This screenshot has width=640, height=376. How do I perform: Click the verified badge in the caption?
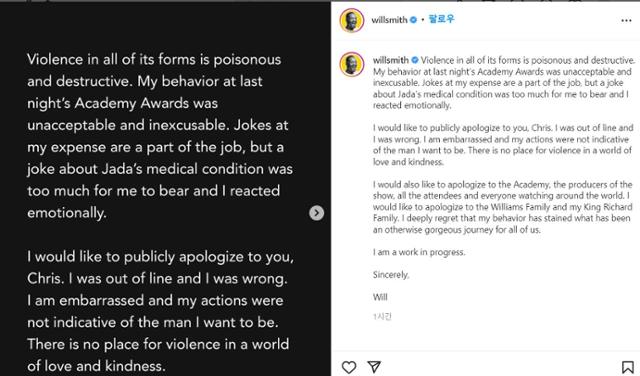415,60
